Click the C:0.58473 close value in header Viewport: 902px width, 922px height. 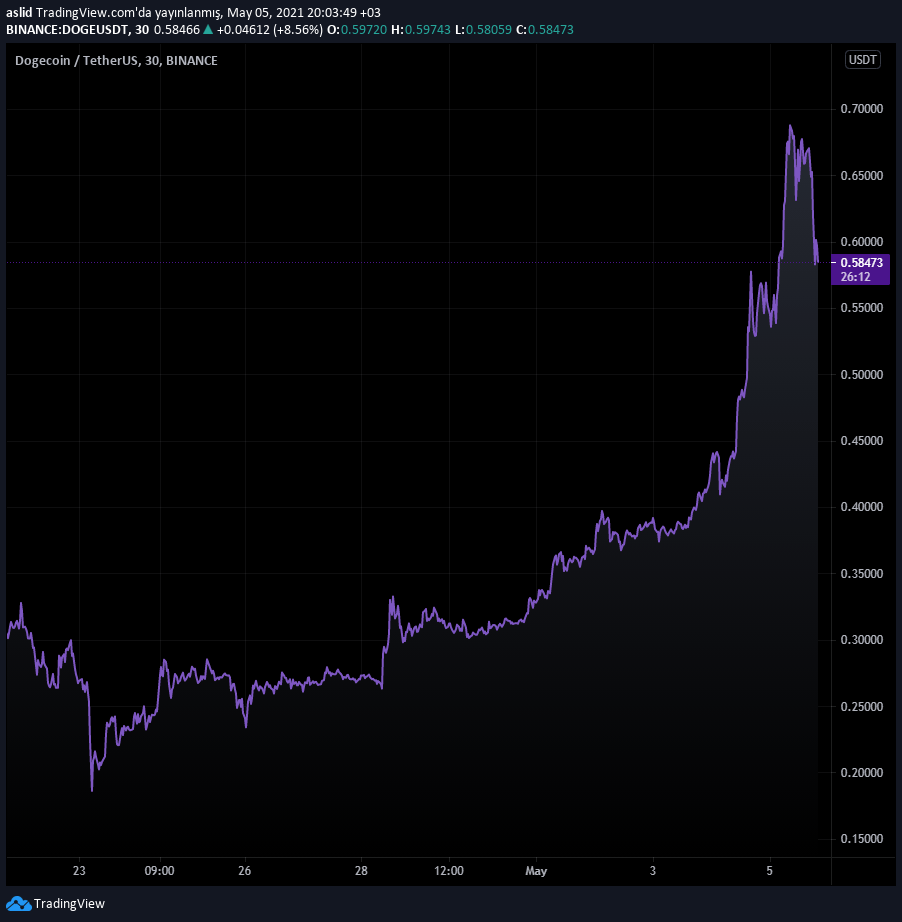(545, 30)
